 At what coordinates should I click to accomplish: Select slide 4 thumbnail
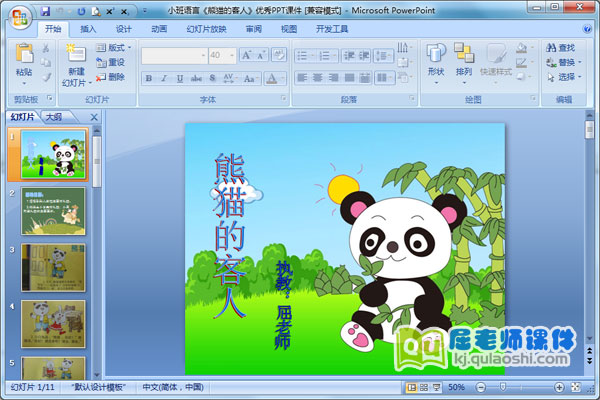point(54,324)
